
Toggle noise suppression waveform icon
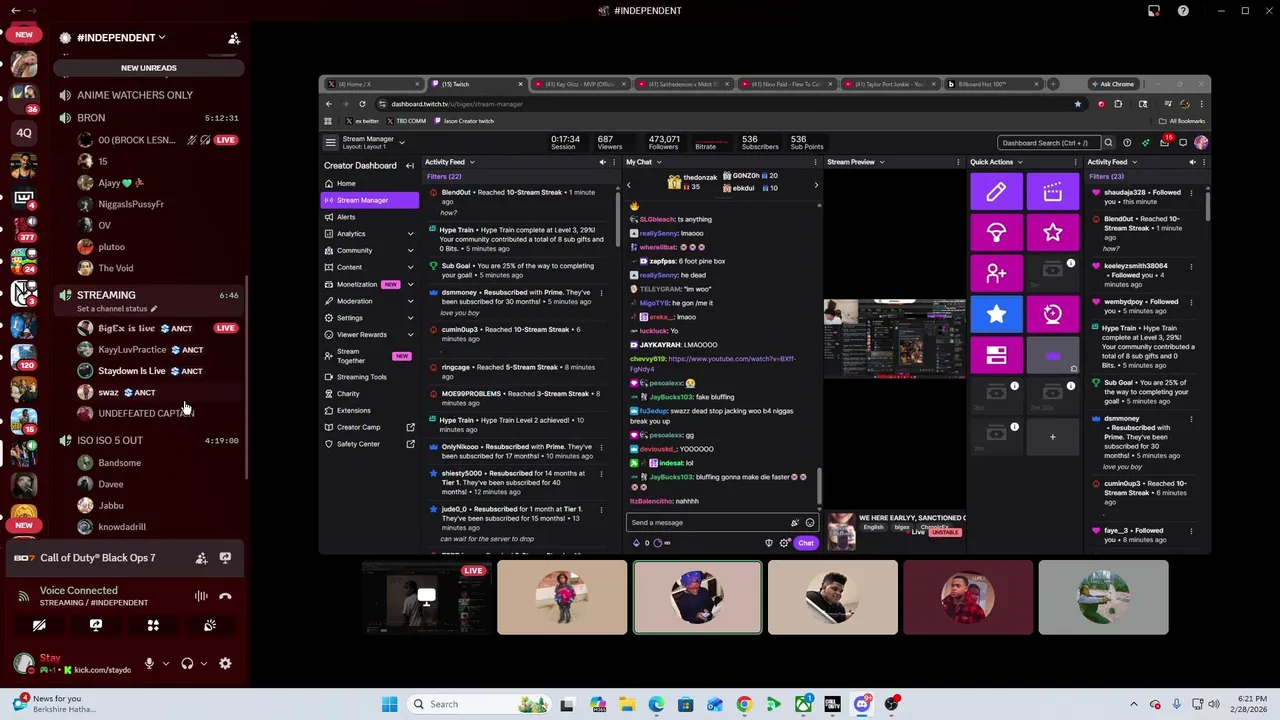[201, 596]
